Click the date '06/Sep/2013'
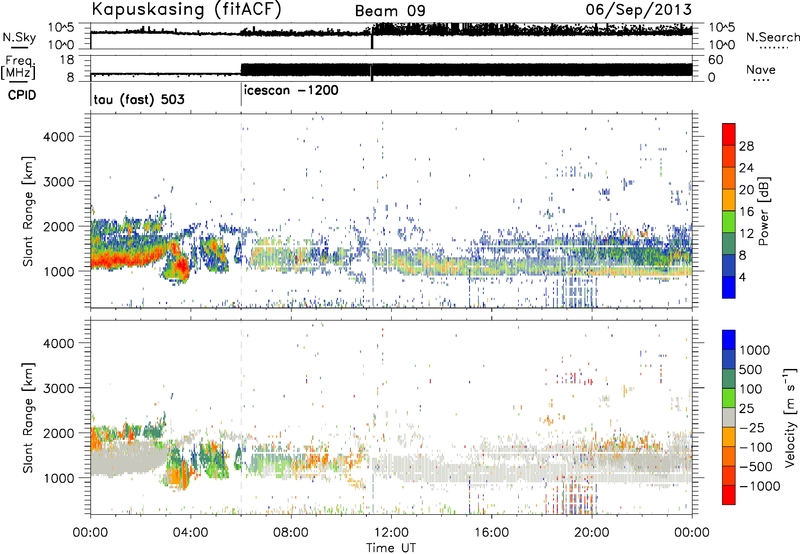The width and height of the screenshot is (800, 554). 638,10
